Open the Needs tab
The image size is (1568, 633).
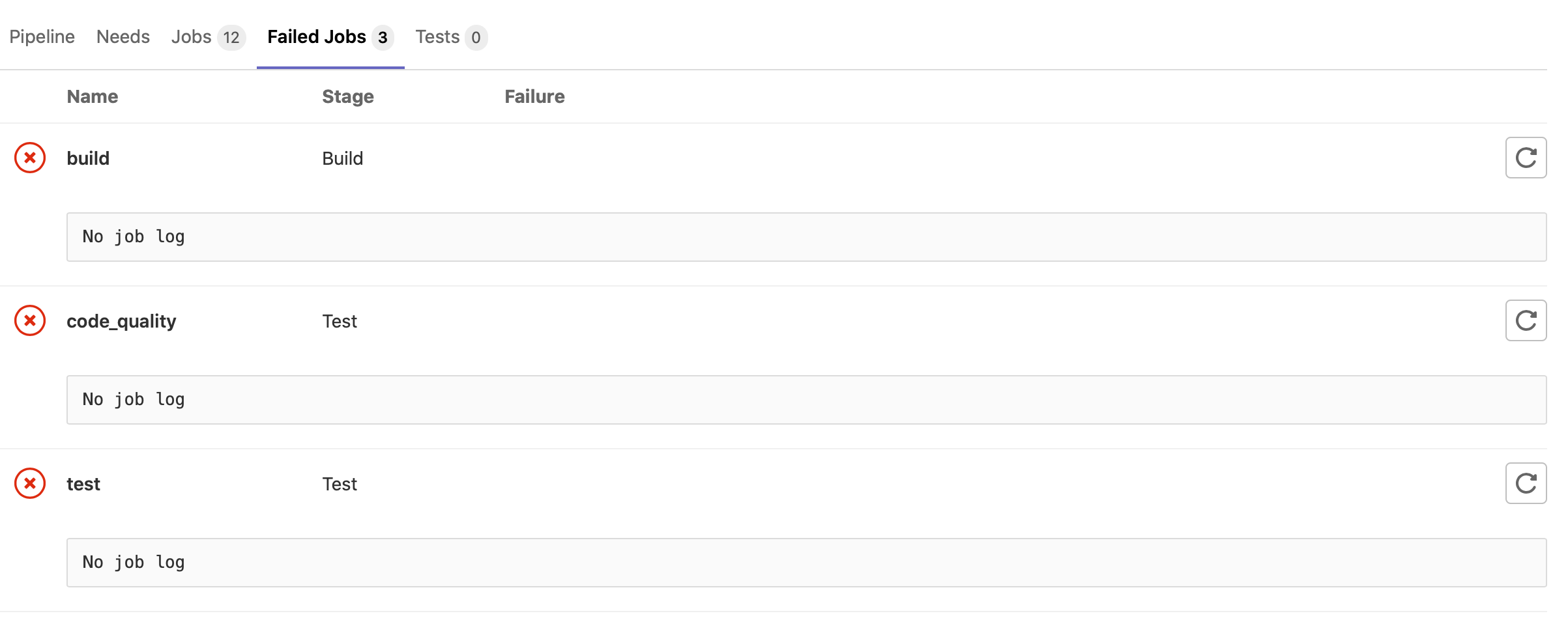point(123,37)
